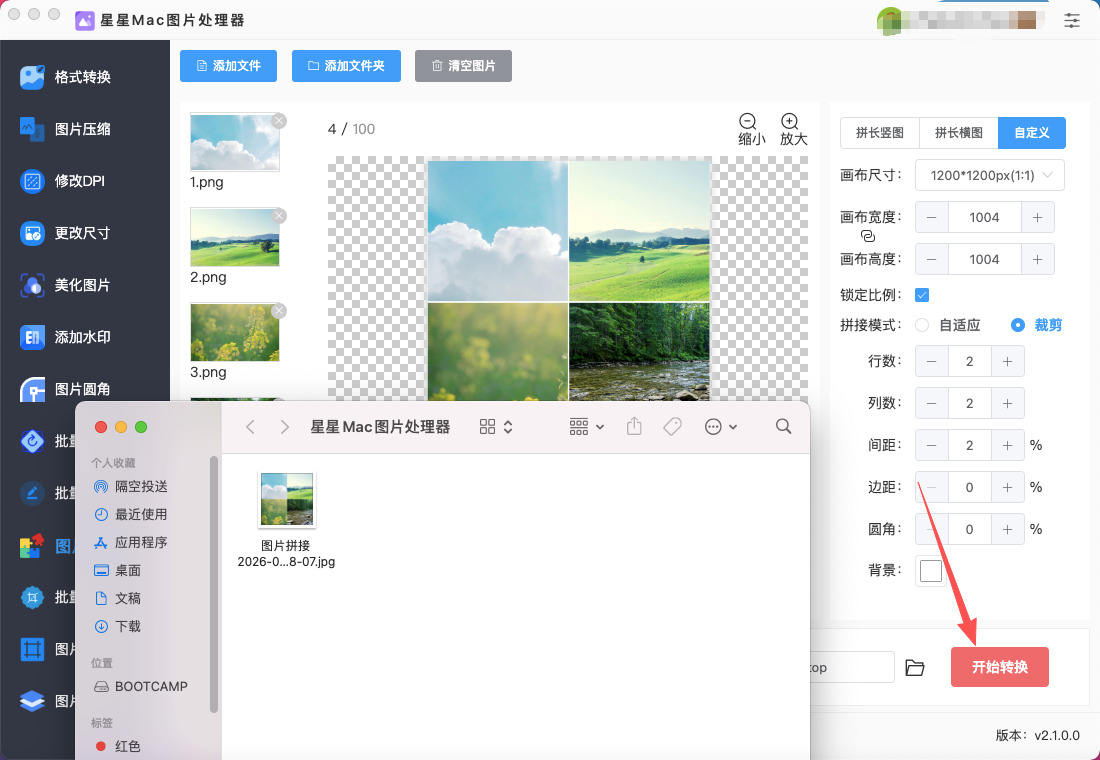Select the 裁剪 stitching mode radio

point(1018,325)
